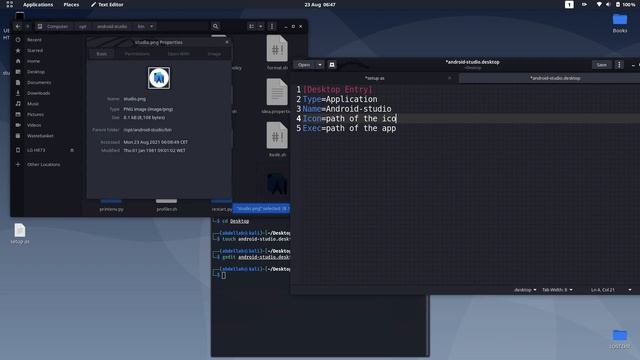
Task: Select Music in file manager sidebar
Action: click(33, 104)
